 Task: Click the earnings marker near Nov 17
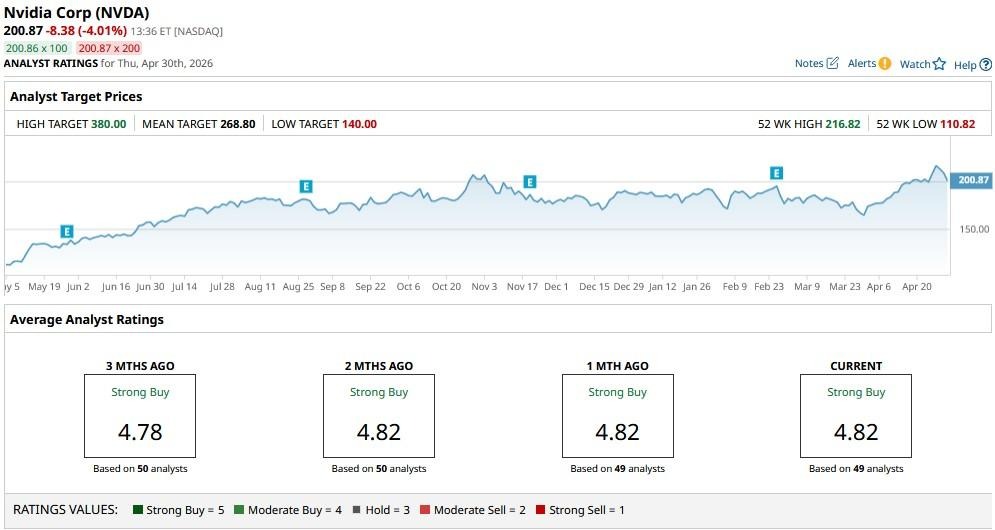(529, 182)
